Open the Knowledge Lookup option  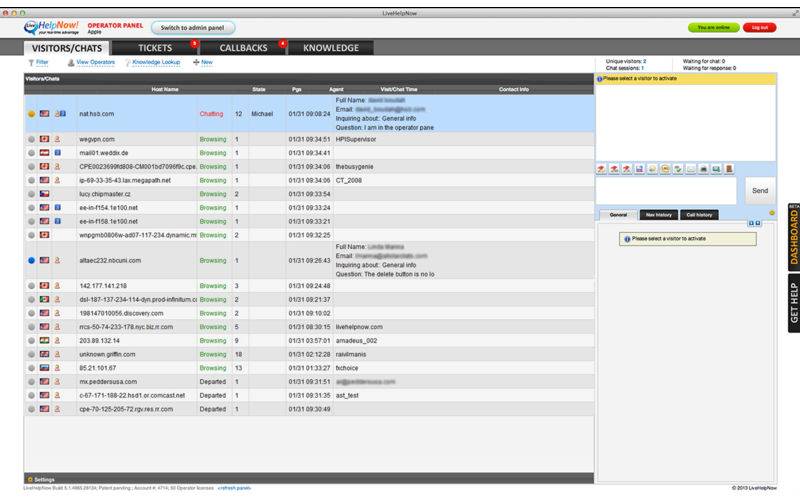point(156,62)
